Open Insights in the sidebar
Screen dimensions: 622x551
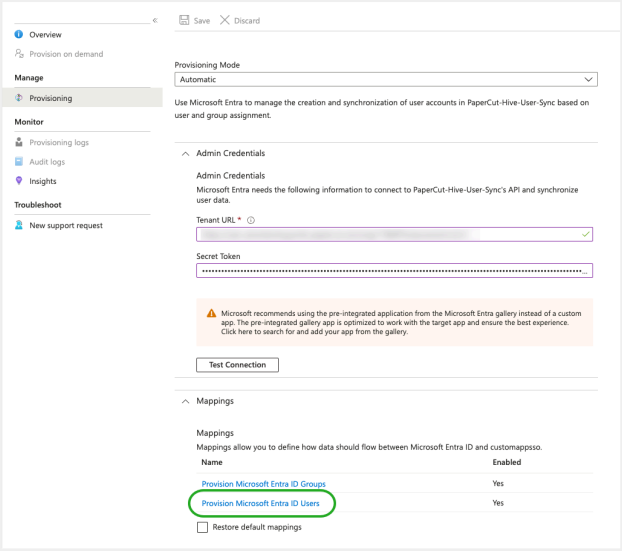(x=43, y=181)
